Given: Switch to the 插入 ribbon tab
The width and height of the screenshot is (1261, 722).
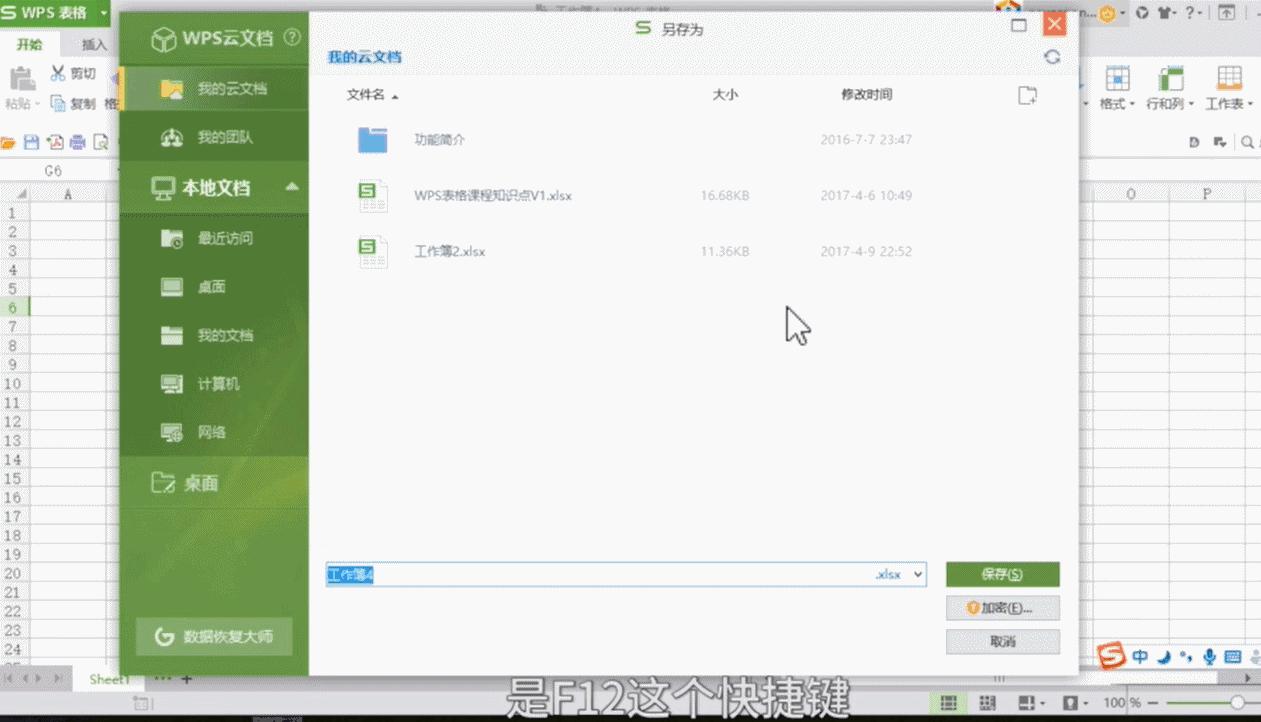Looking at the screenshot, I should 93,44.
